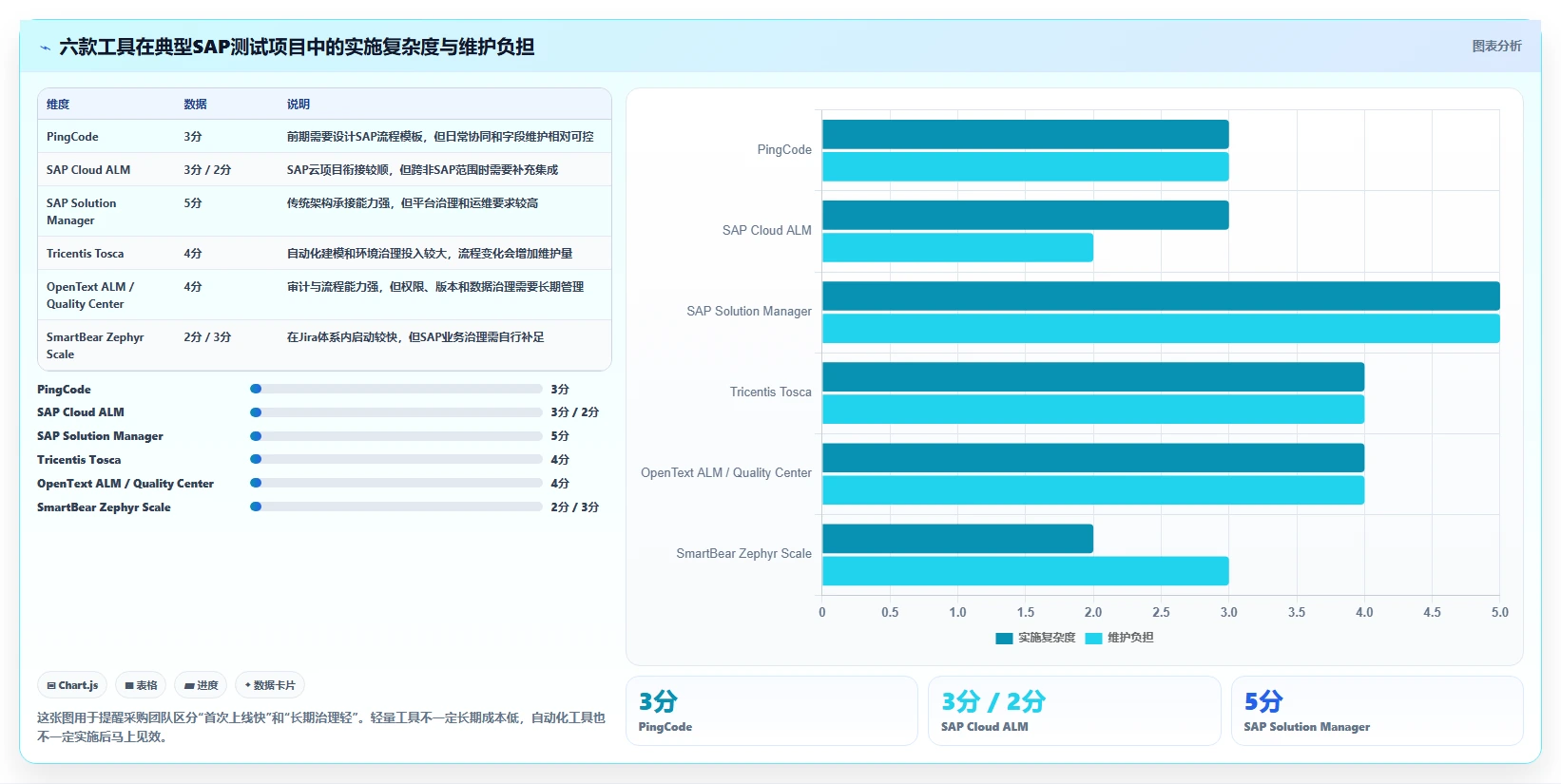Click the SAP Solution Manager progress bar
The height and width of the screenshot is (784, 1561).
(x=396, y=436)
